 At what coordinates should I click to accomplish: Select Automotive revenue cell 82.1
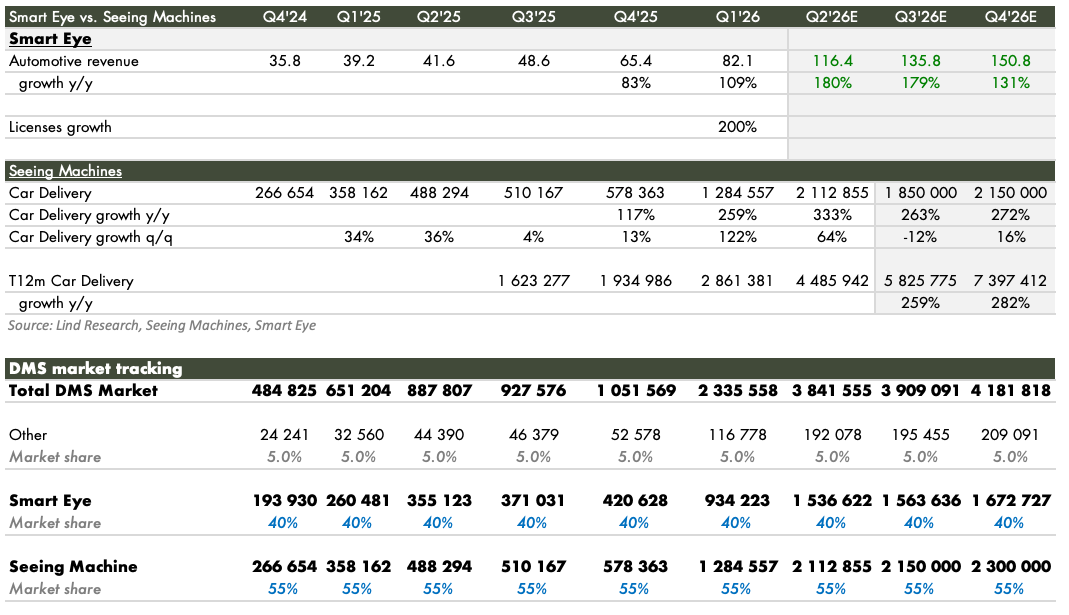point(737,61)
